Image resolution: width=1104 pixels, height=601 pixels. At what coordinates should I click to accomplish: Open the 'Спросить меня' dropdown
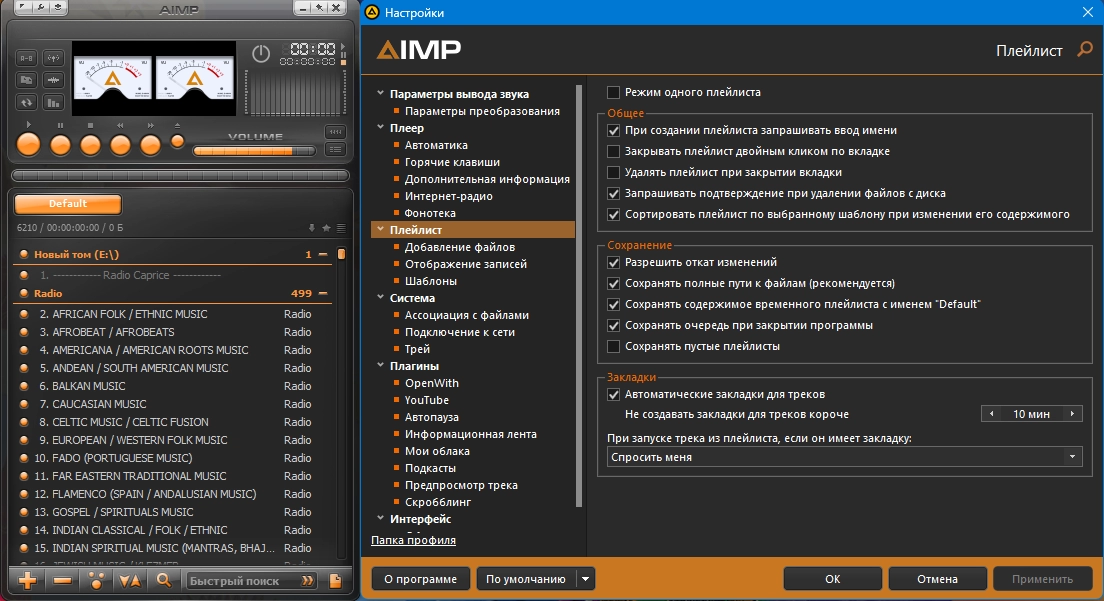[x=844, y=457]
